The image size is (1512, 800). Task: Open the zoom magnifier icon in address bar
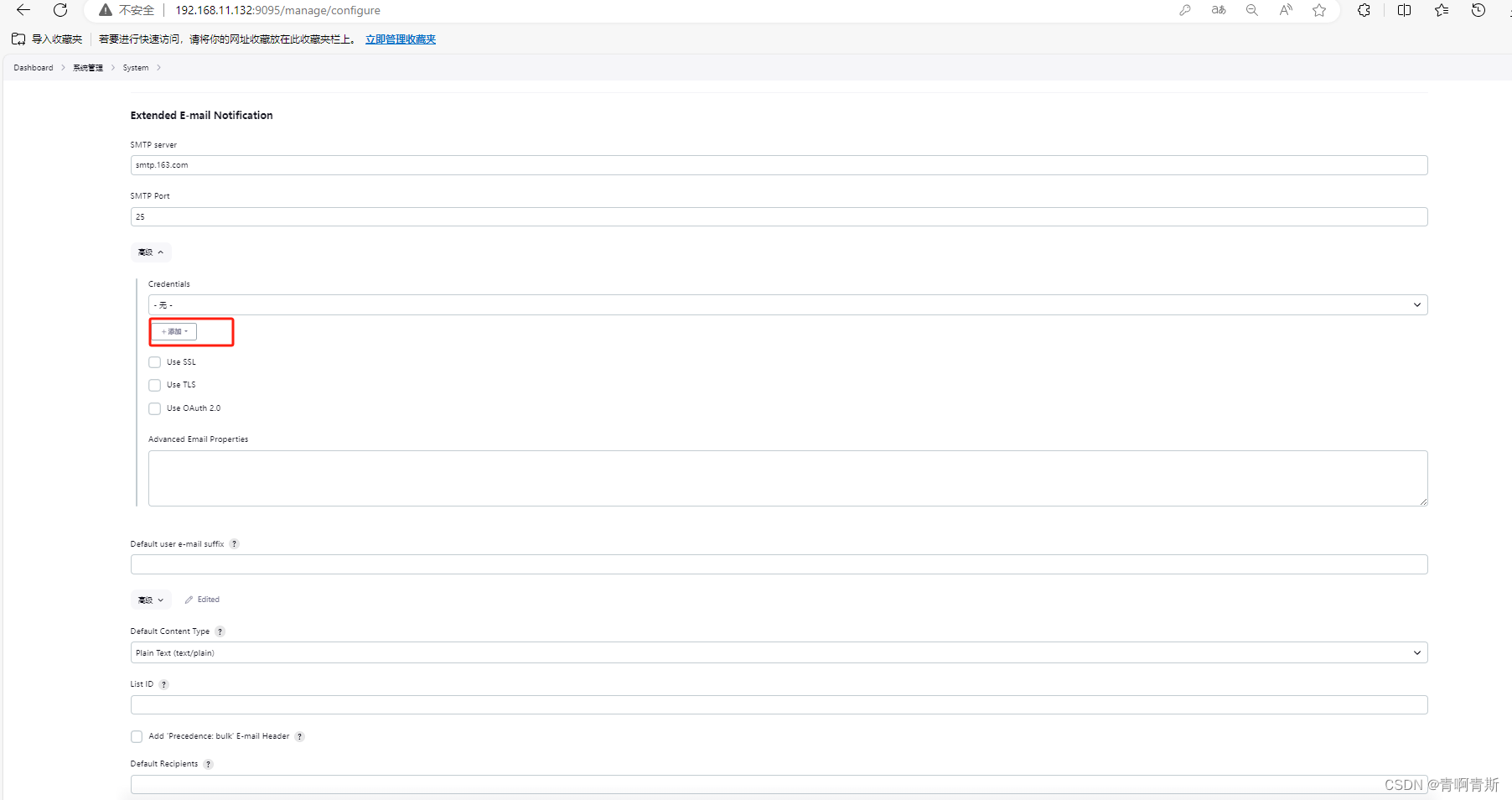1252,10
